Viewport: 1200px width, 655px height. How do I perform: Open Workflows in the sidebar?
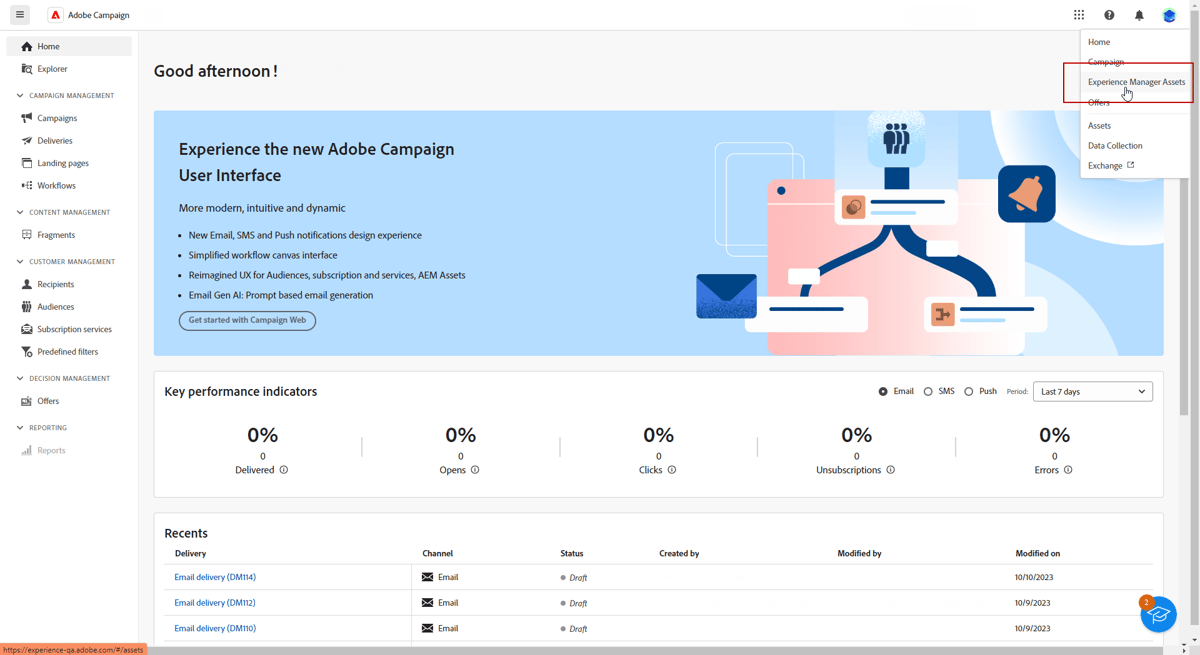click(x=56, y=186)
